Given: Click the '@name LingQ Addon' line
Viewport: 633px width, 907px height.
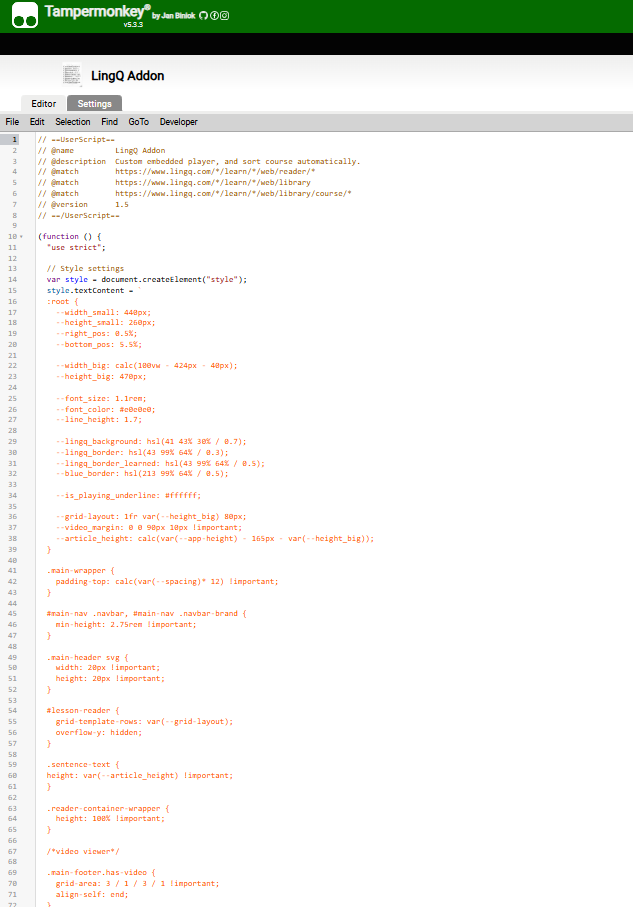Looking at the screenshot, I should pos(101,150).
